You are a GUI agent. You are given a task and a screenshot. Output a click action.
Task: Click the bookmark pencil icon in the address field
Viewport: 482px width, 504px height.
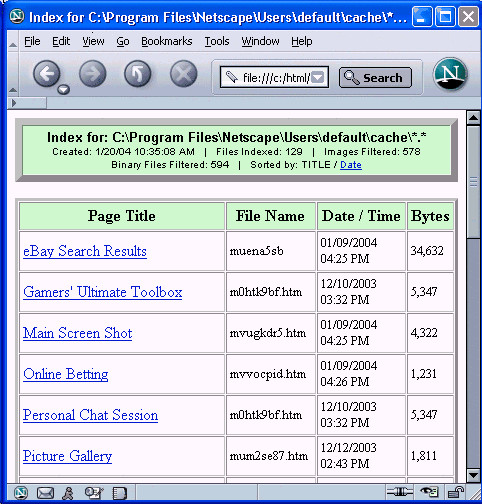[231, 77]
